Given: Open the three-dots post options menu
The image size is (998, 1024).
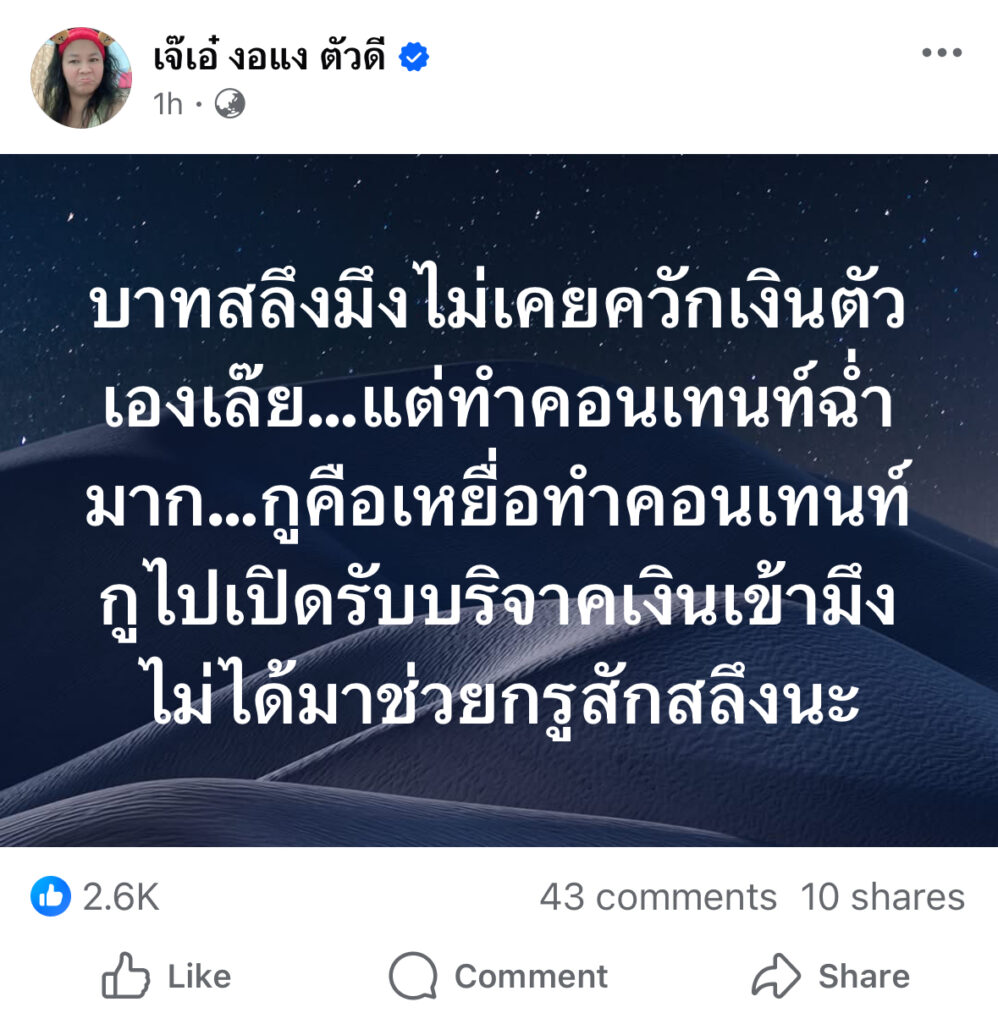Looking at the screenshot, I should tap(941, 53).
